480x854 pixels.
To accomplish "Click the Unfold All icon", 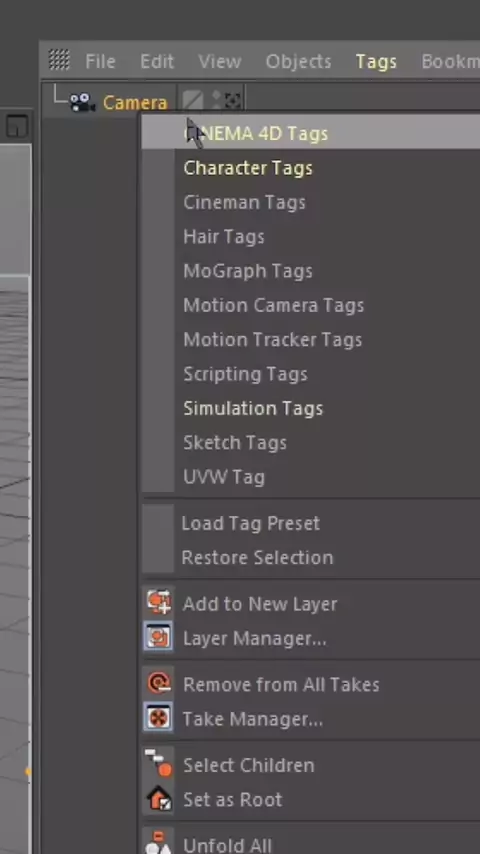I will [x=159, y=843].
